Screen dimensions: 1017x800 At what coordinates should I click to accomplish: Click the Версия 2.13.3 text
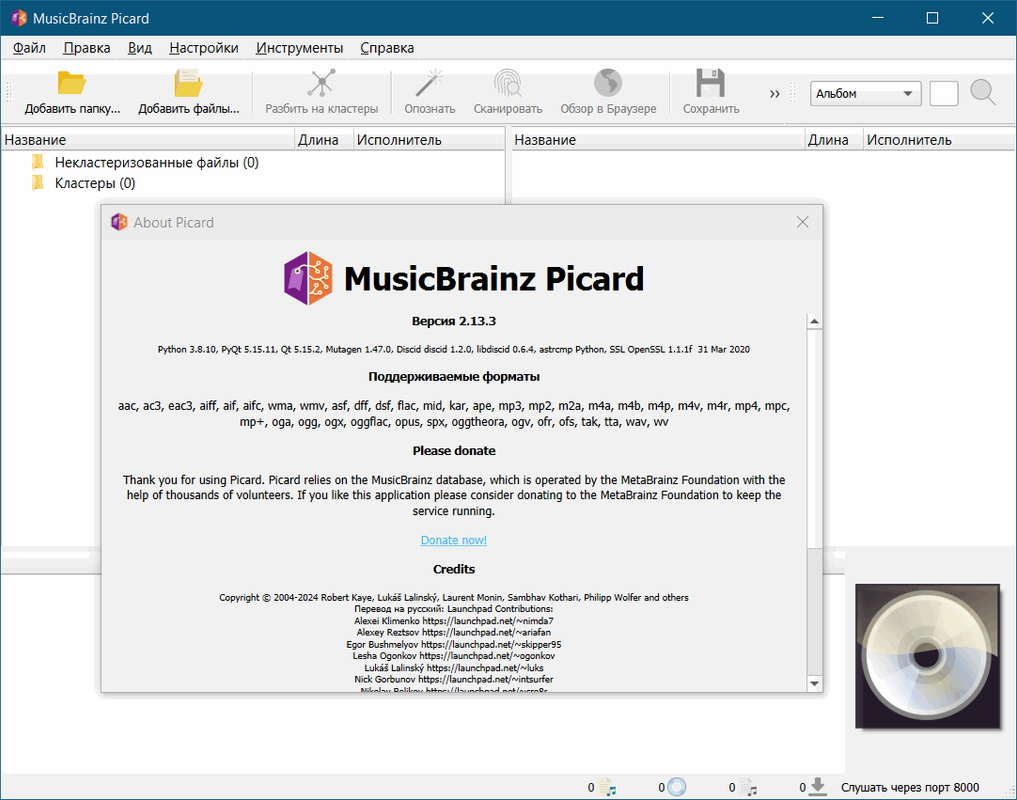point(453,321)
